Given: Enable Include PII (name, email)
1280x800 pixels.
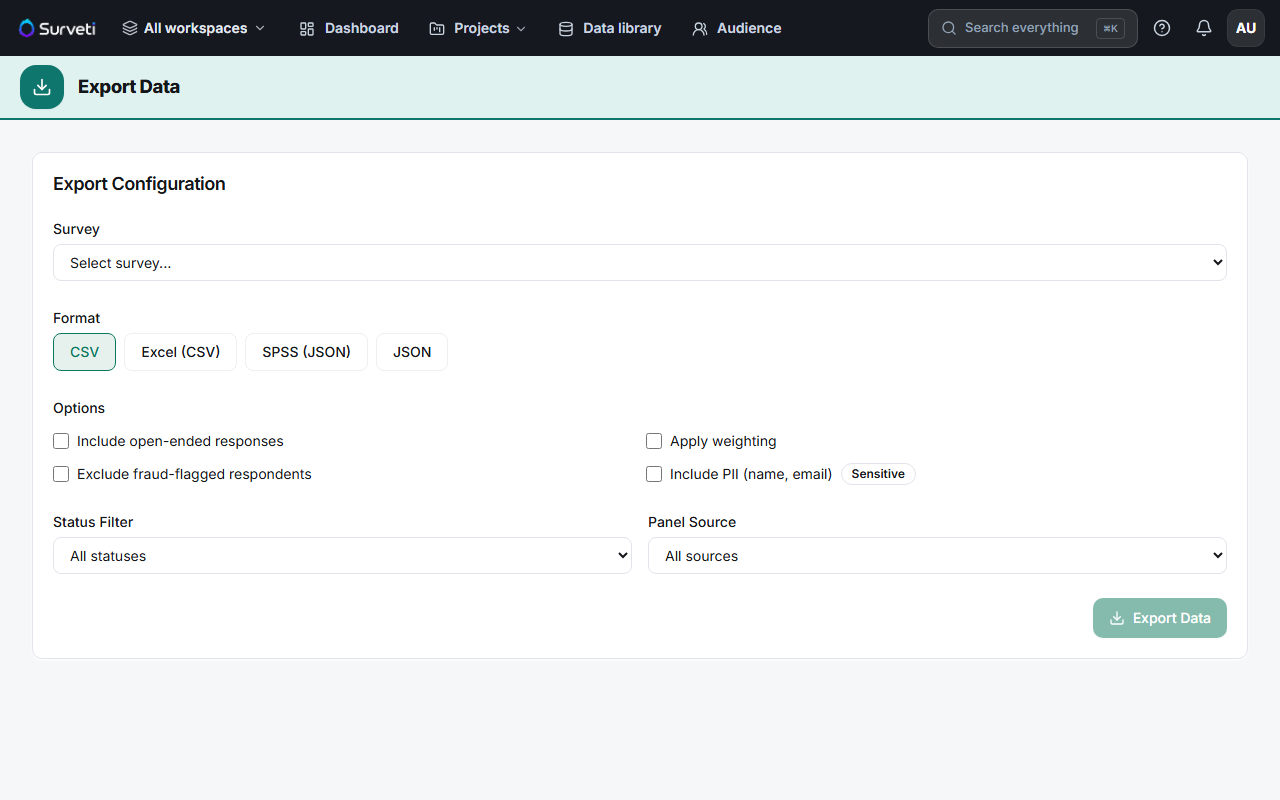Looking at the screenshot, I should 654,474.
